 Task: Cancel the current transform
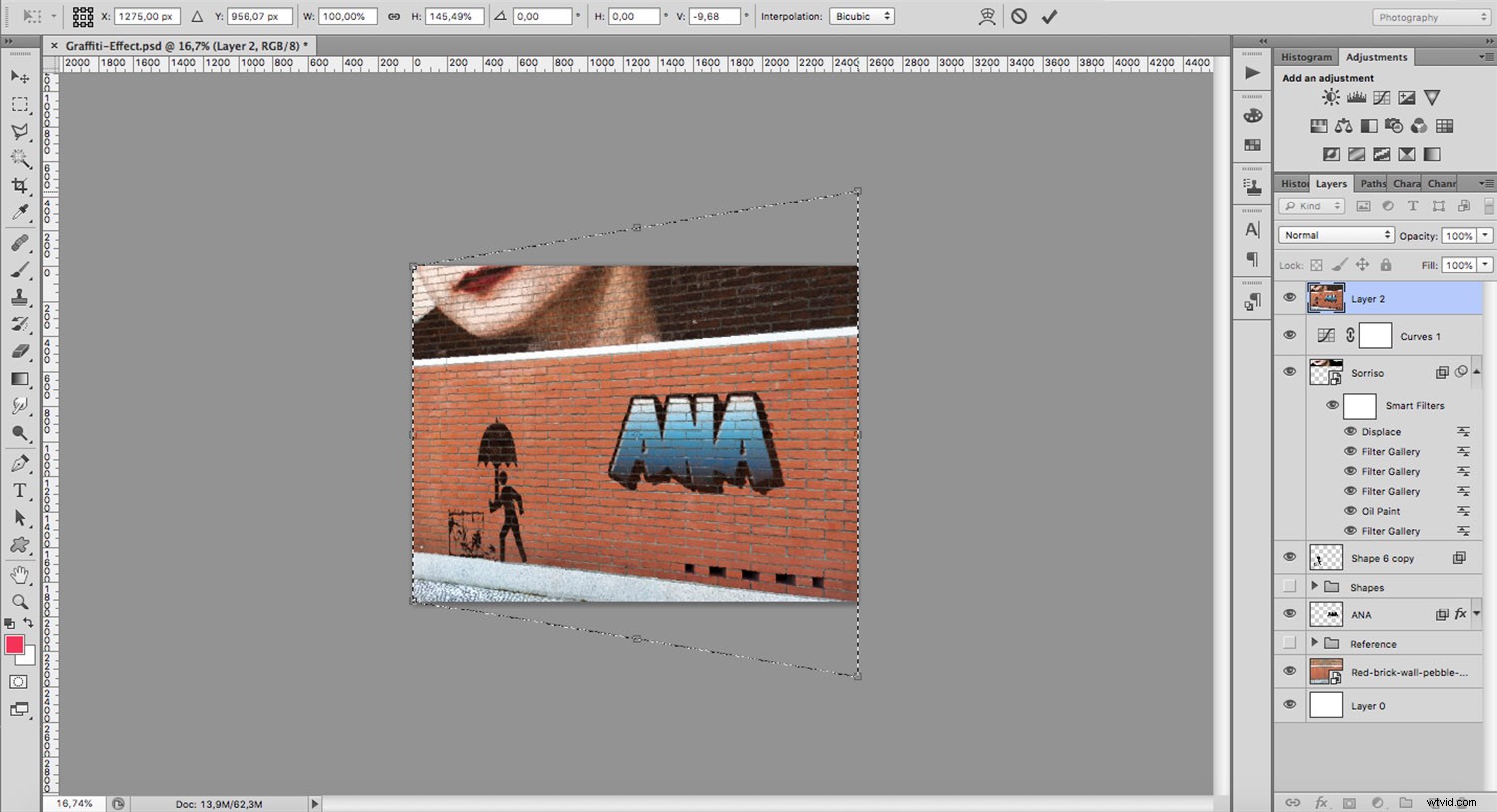(1018, 16)
